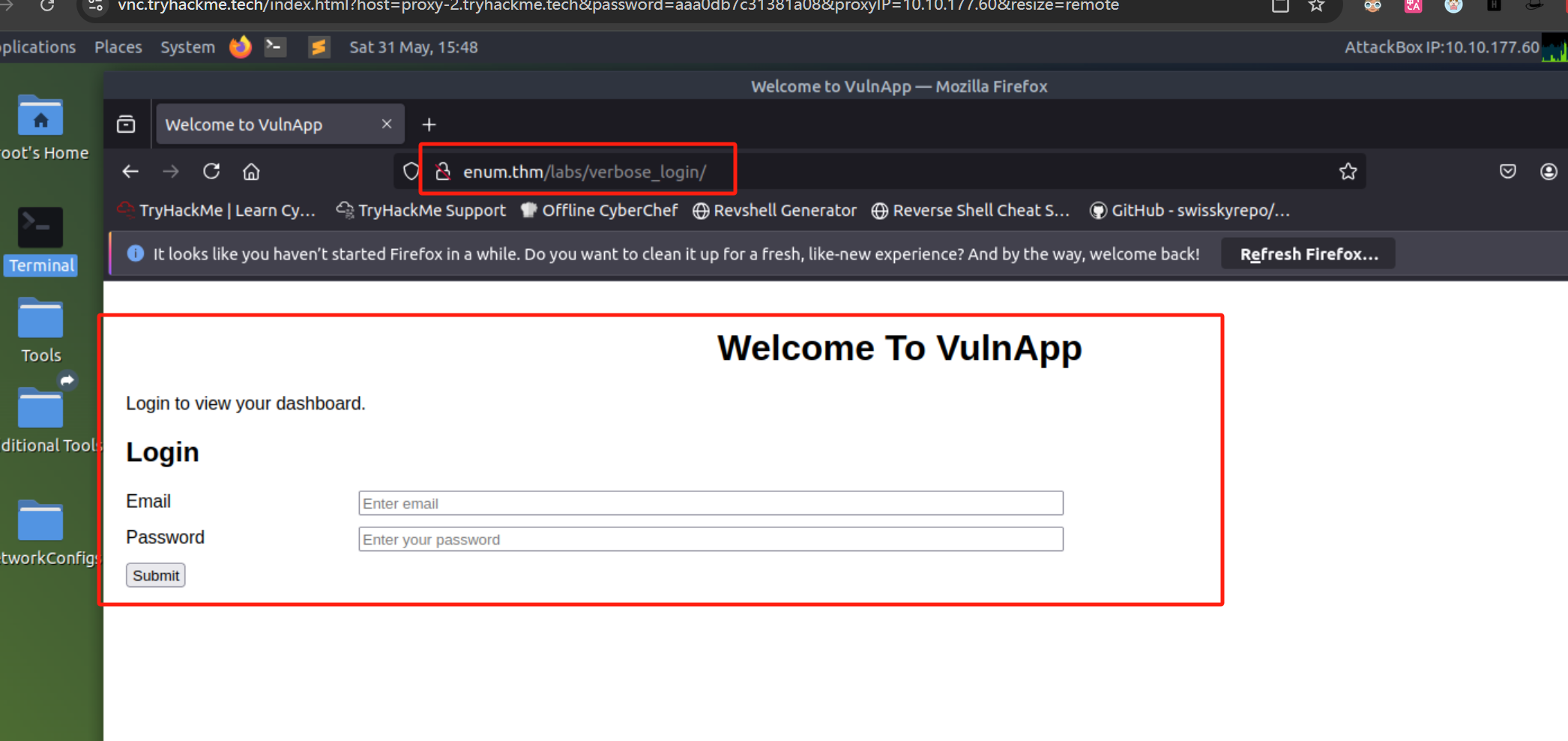Viewport: 1568px width, 741px height.
Task: Open the Applications menu
Action: coord(37,47)
